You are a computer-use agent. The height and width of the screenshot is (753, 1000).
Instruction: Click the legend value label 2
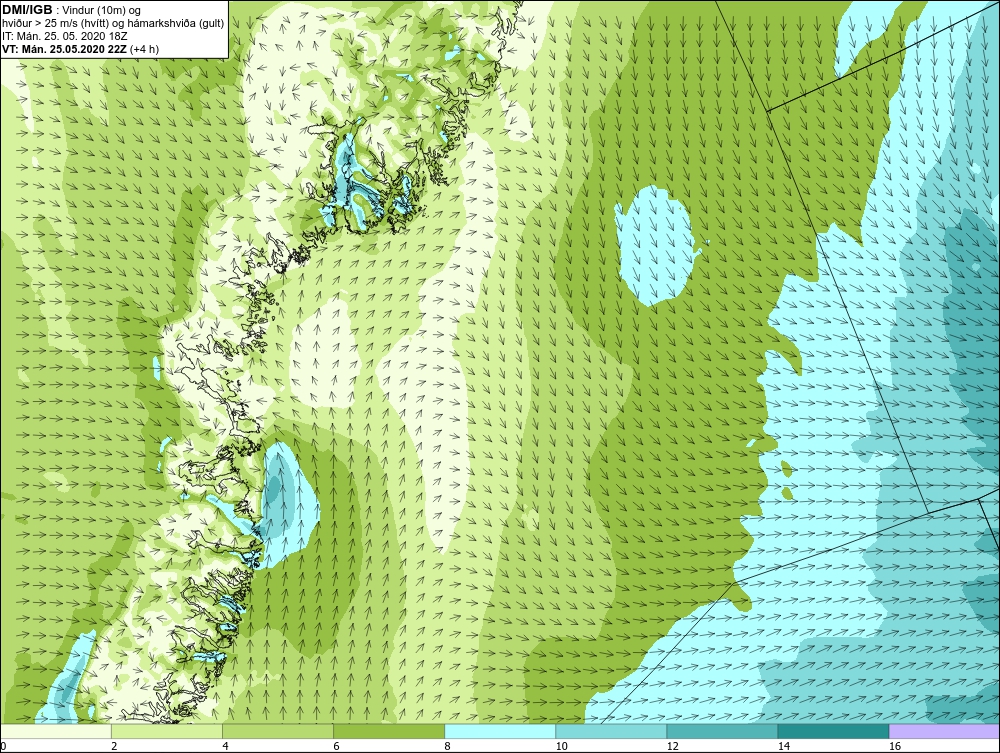click(114, 747)
